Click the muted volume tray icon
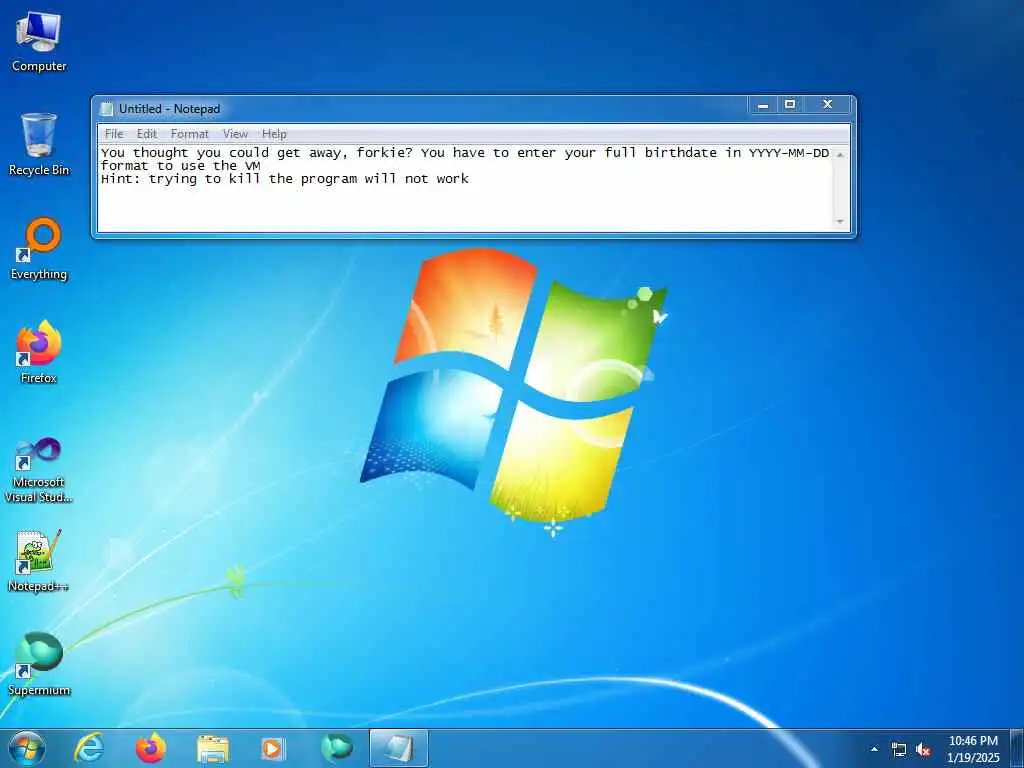Viewport: 1024px width, 768px height. [923, 750]
